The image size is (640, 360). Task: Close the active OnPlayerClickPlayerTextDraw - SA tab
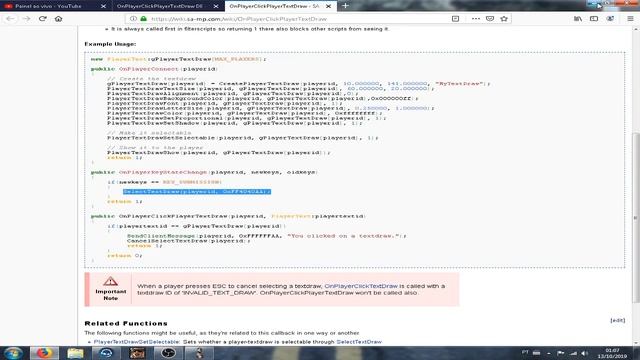[328, 6]
